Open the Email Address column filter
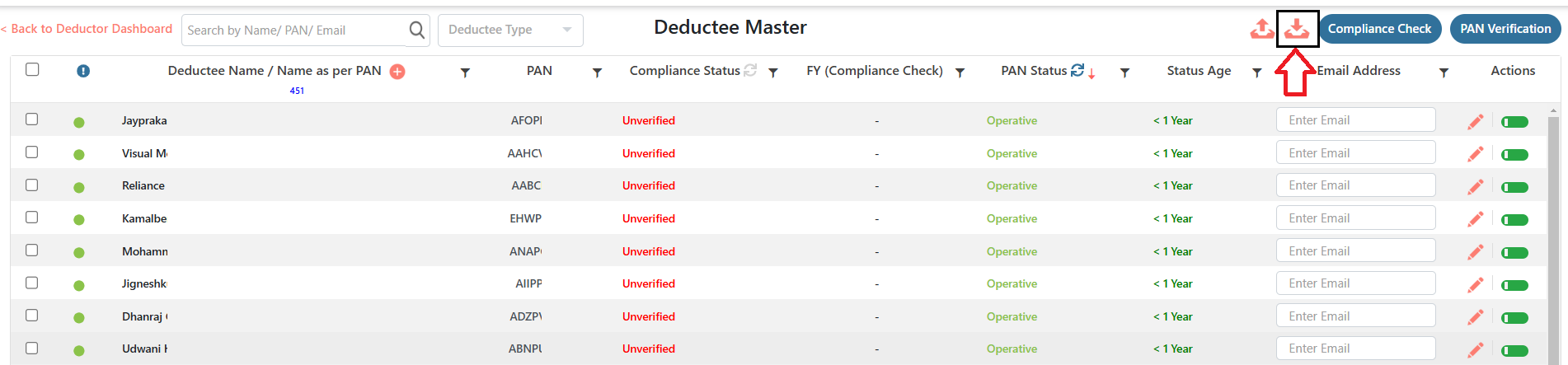The image size is (1568, 365). [x=1444, y=73]
